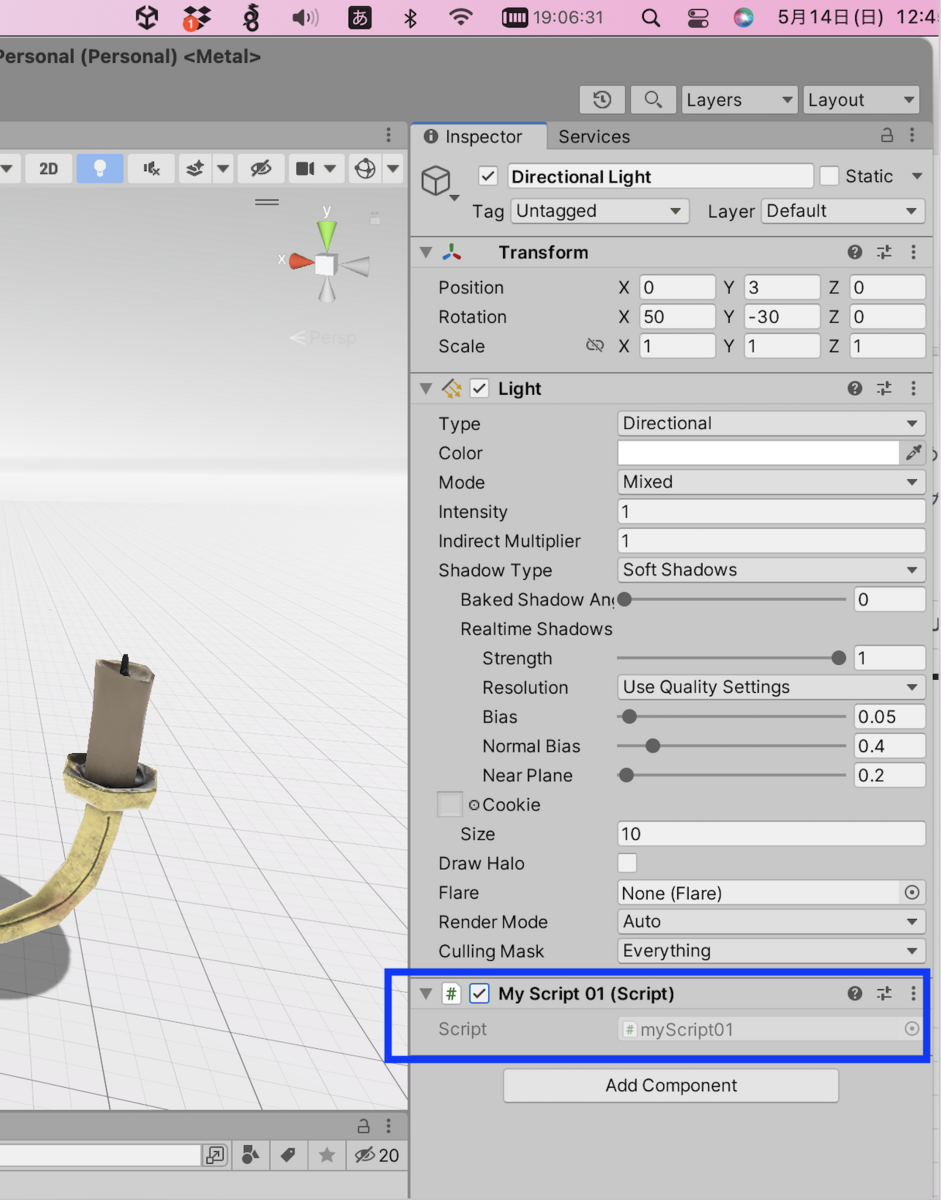The width and height of the screenshot is (941, 1200).
Task: Open the Culling Mask dropdown
Action: click(x=771, y=951)
